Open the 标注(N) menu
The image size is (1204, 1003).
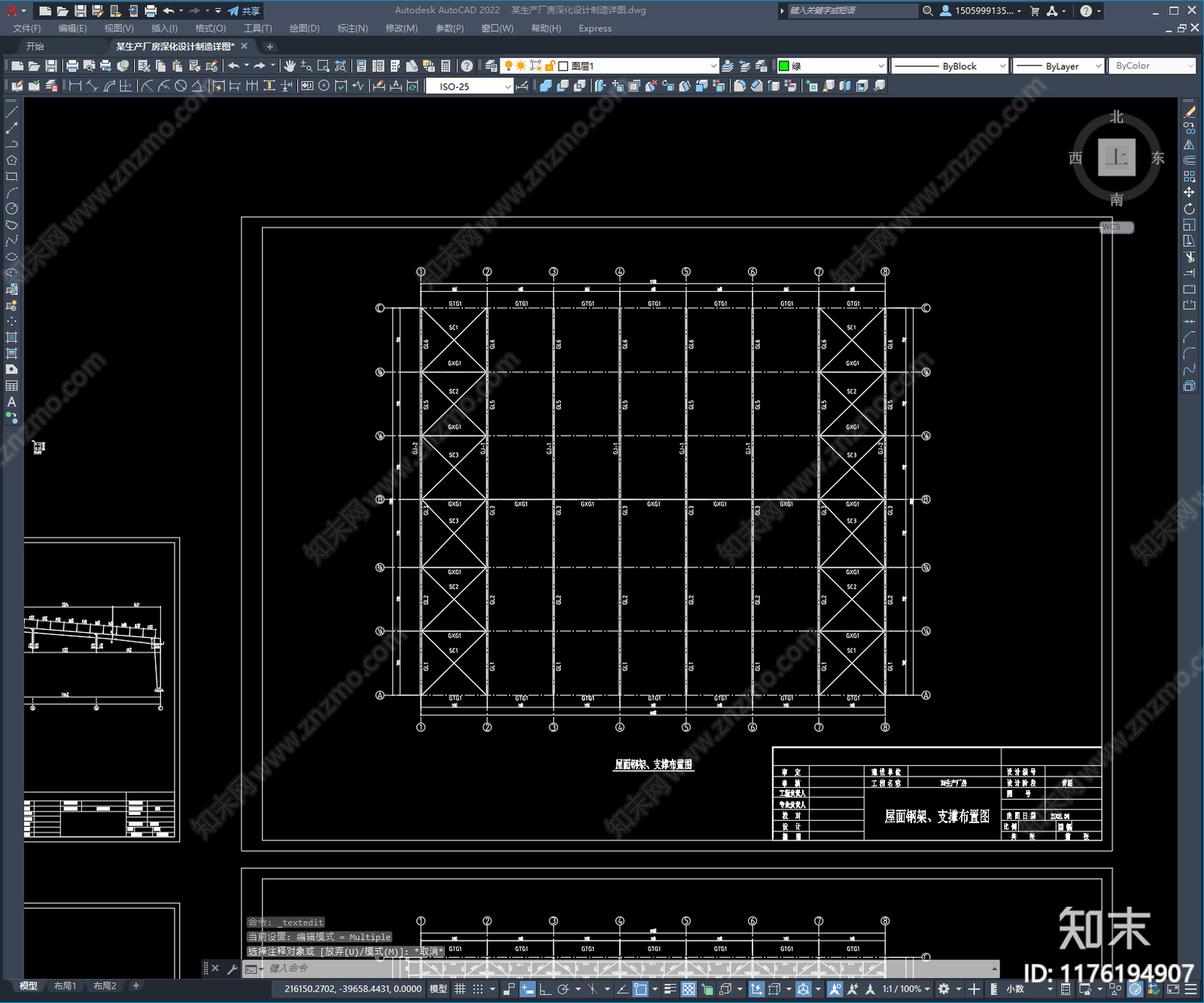click(352, 29)
